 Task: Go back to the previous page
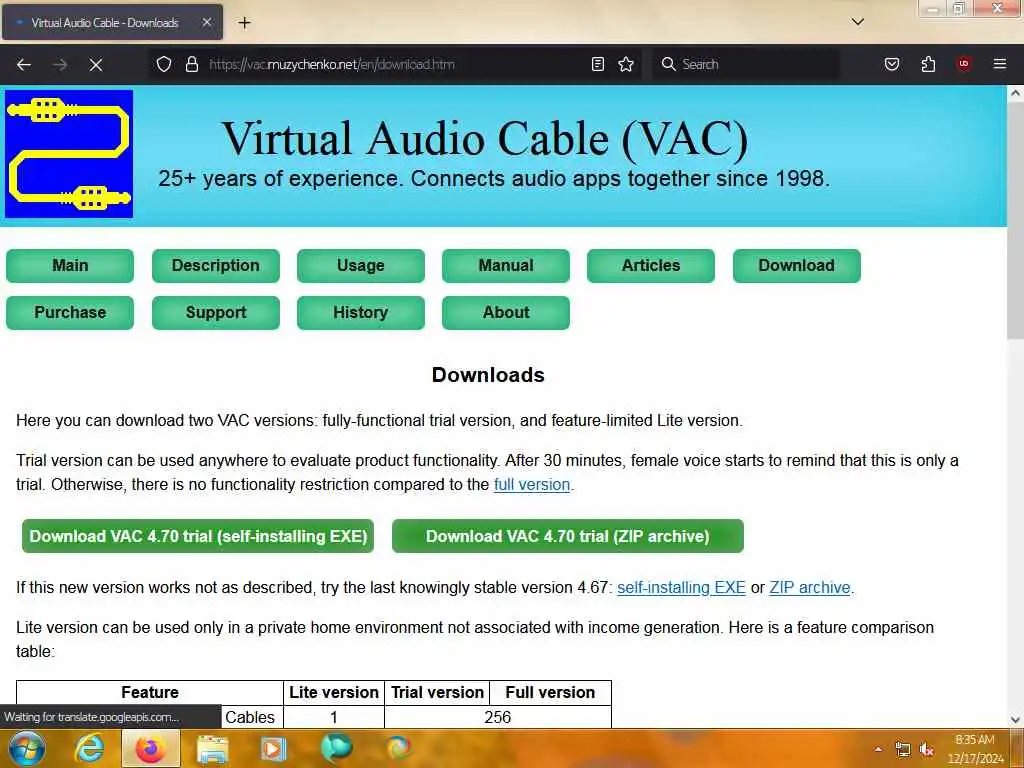coord(24,65)
